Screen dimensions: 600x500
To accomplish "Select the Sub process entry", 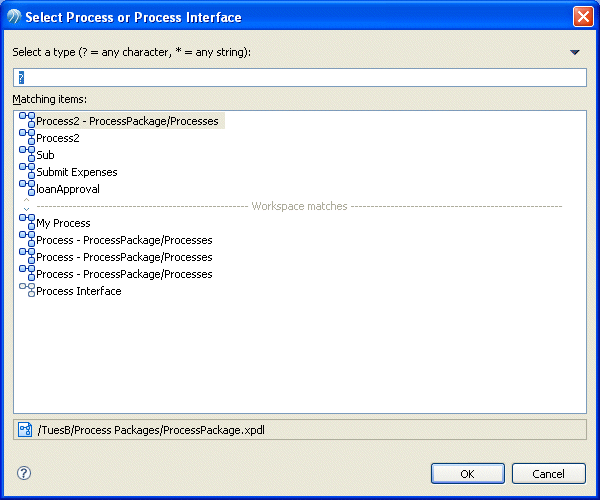I will [45, 155].
